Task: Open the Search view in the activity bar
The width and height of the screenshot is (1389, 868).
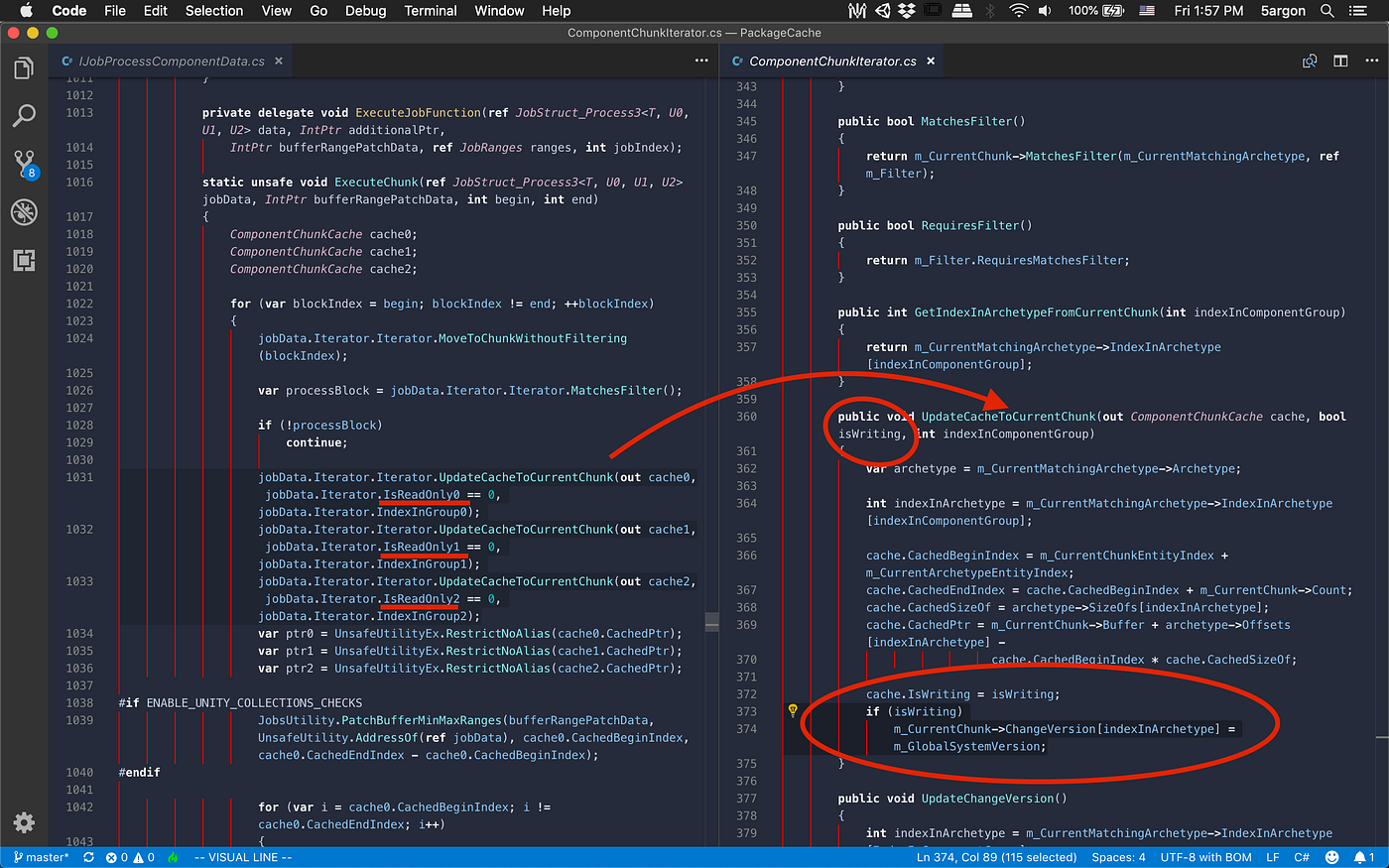Action: [24, 116]
